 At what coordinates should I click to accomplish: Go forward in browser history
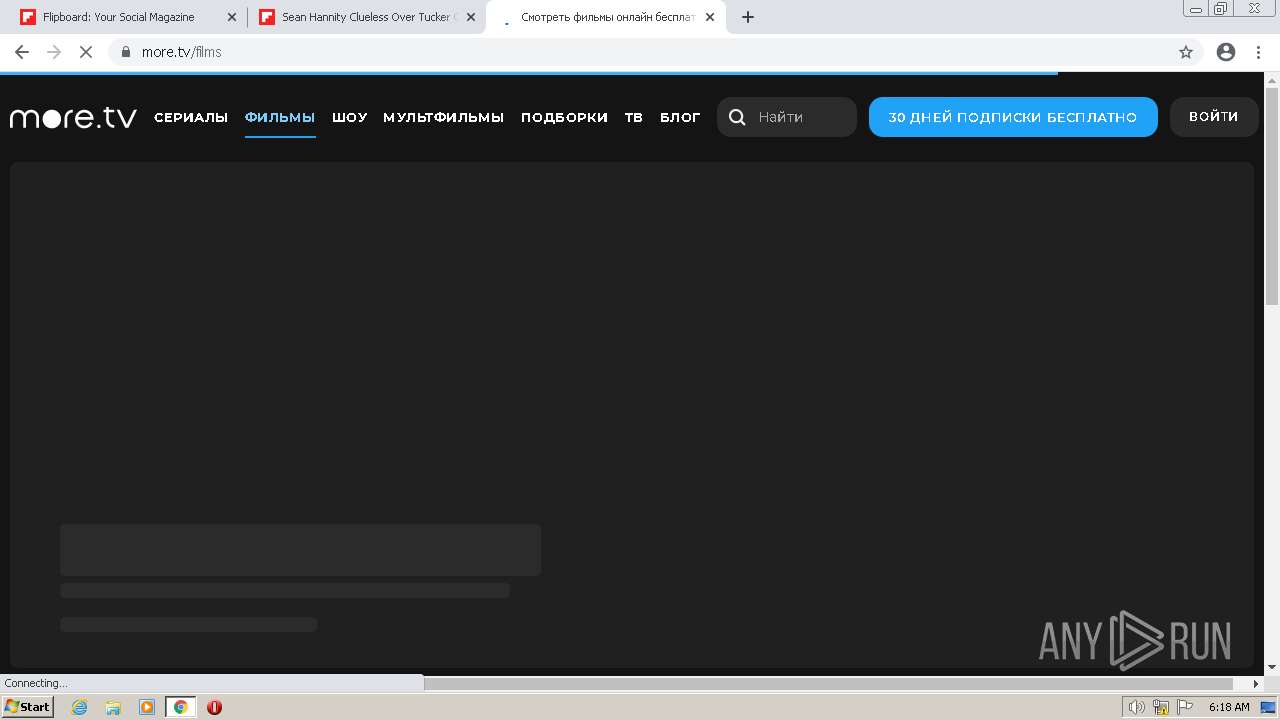point(54,52)
